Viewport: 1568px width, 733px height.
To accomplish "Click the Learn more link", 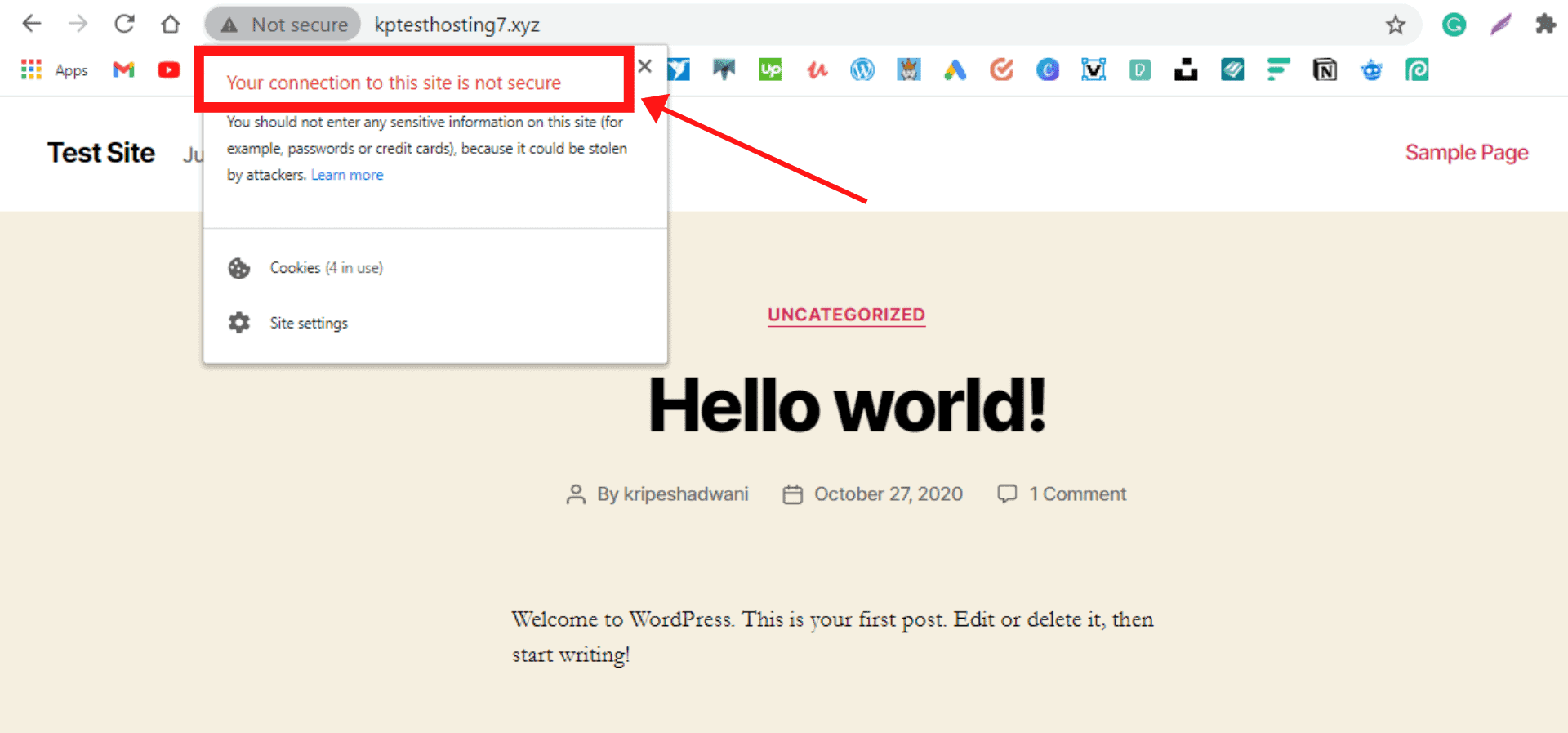I will tap(347, 175).
